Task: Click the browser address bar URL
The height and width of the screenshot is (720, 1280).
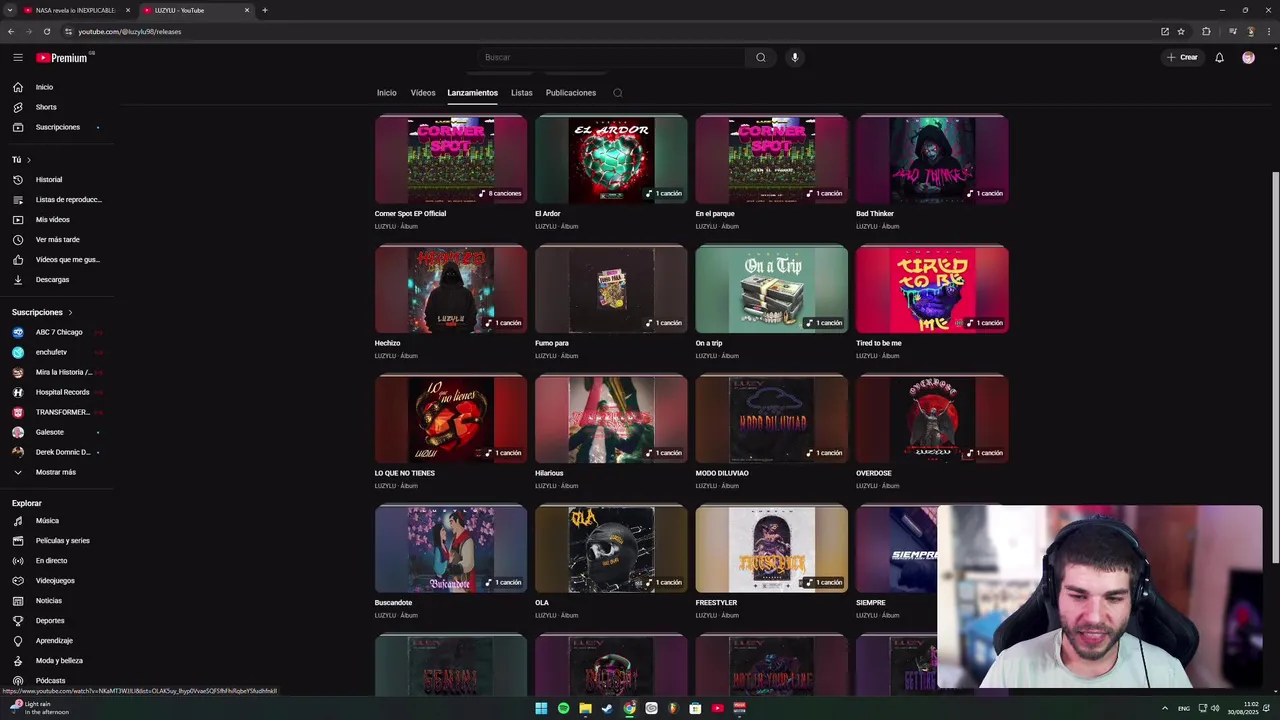Action: coord(130,31)
